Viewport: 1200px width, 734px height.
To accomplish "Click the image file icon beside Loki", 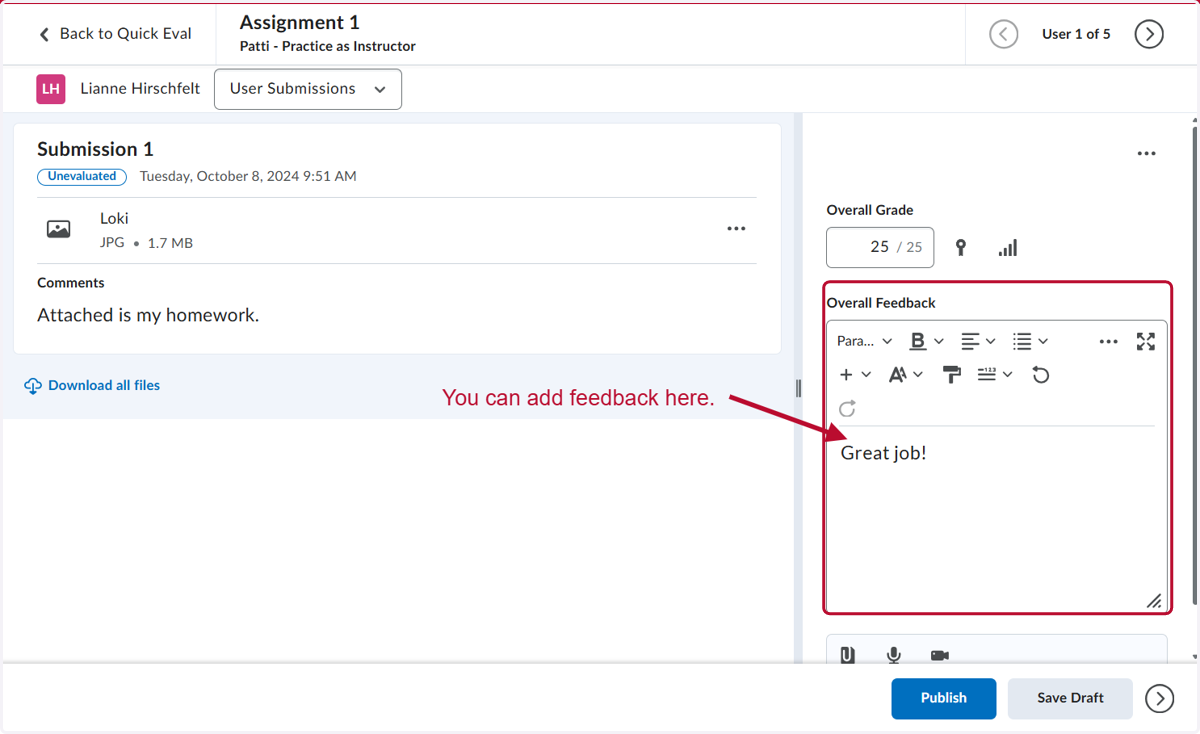I will 59,230.
